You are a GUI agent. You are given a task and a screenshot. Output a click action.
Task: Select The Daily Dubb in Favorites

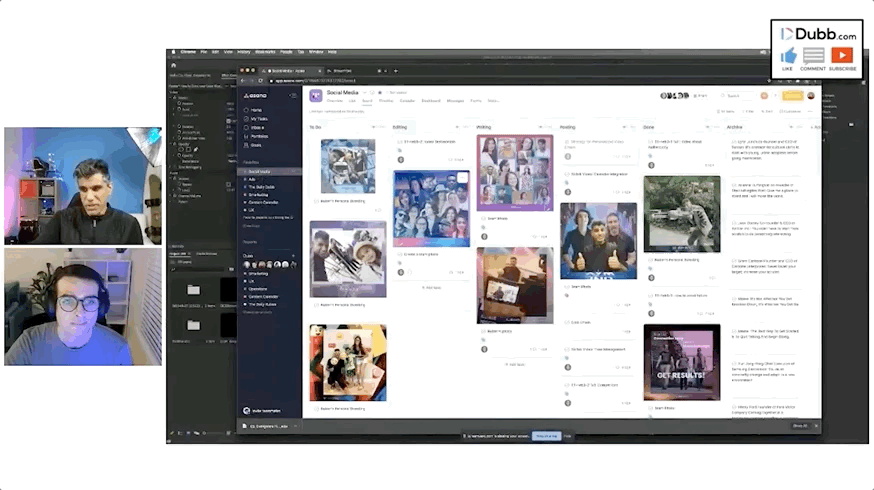[261, 187]
